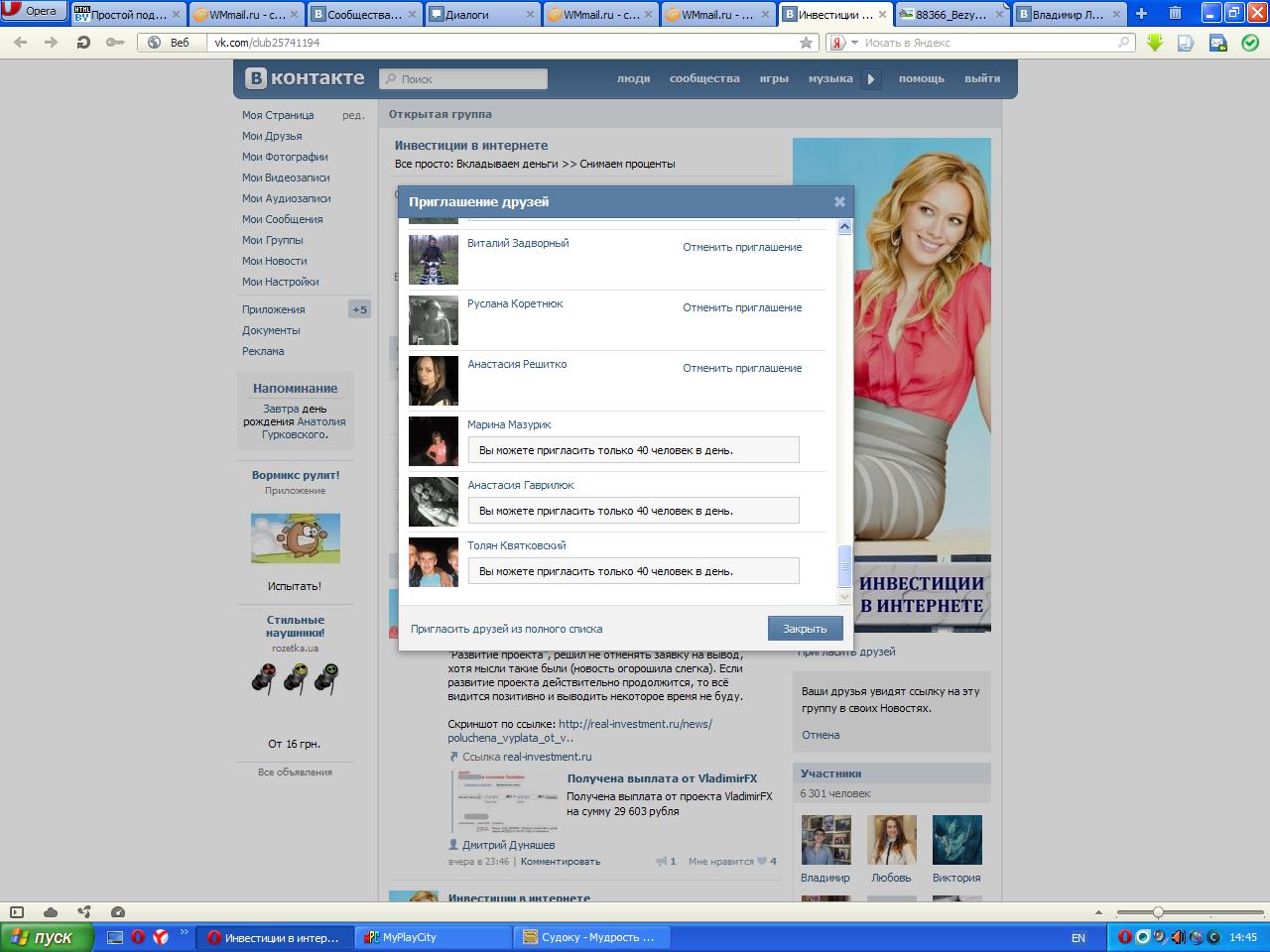Viewport: 1270px width, 952px height.
Task: Open the green download arrow extension
Action: (x=1155, y=43)
